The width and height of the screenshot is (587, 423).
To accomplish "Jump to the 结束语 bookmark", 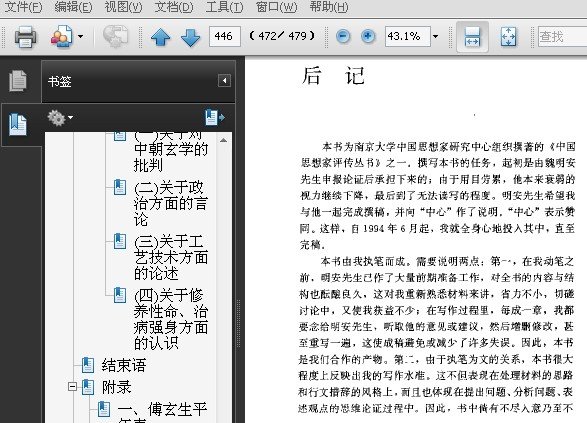I will 124,365.
